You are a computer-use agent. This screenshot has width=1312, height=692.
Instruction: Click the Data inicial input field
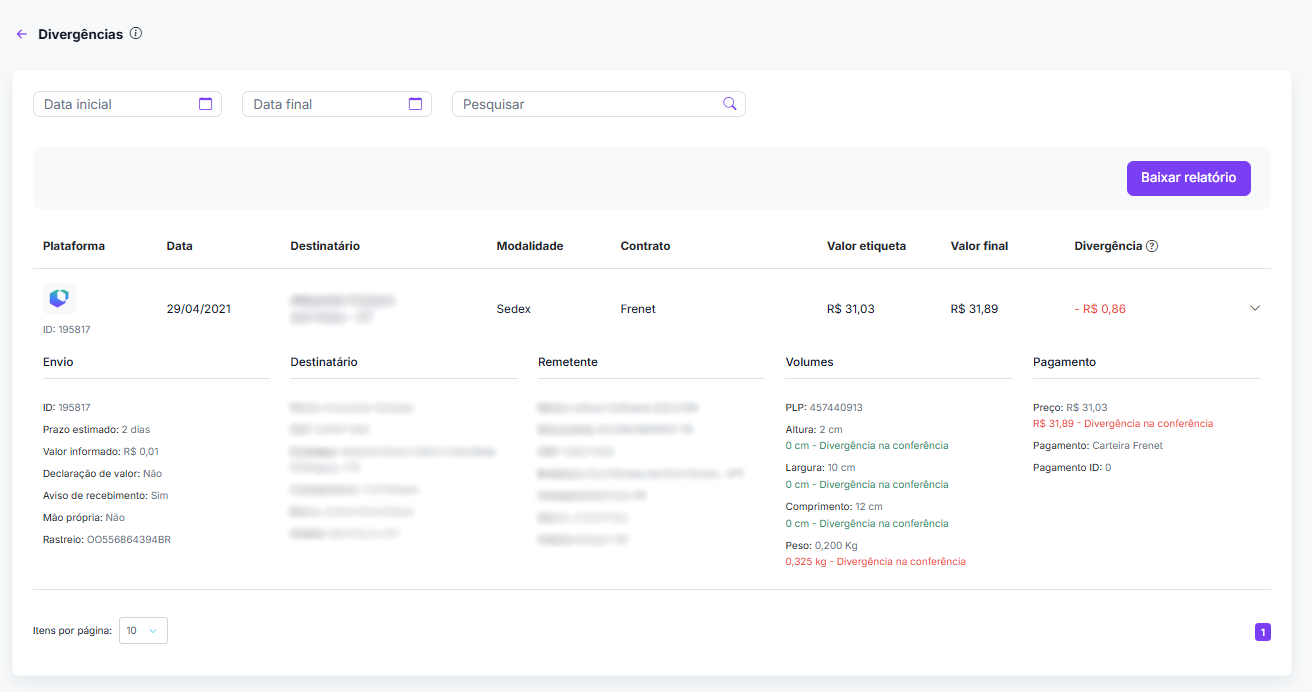coord(116,104)
